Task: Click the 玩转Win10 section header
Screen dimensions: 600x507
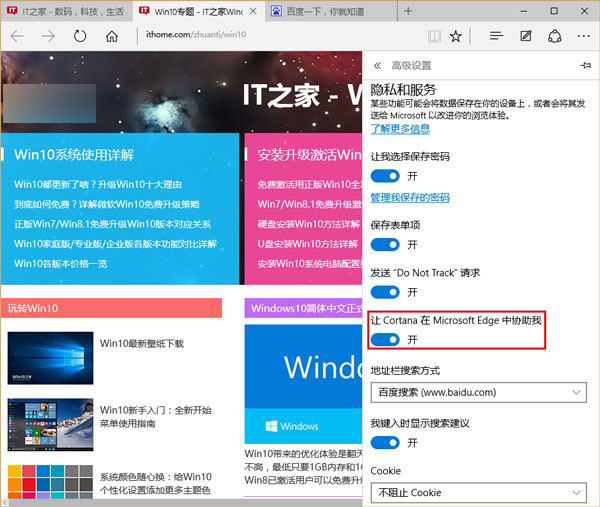Action: coord(111,308)
